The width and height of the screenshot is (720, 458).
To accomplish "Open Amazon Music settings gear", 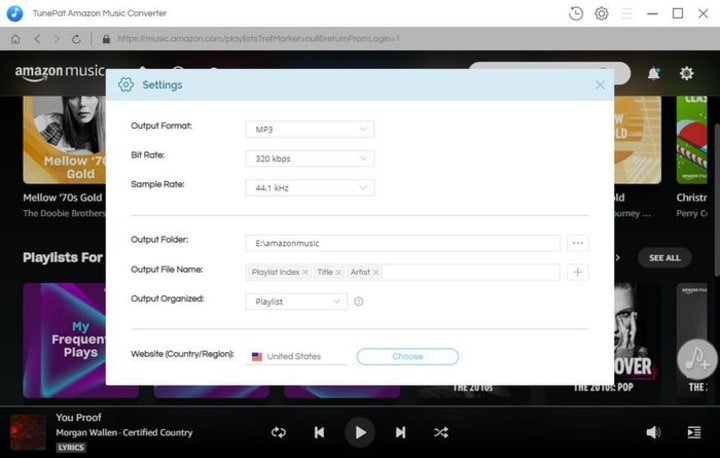I will (686, 73).
